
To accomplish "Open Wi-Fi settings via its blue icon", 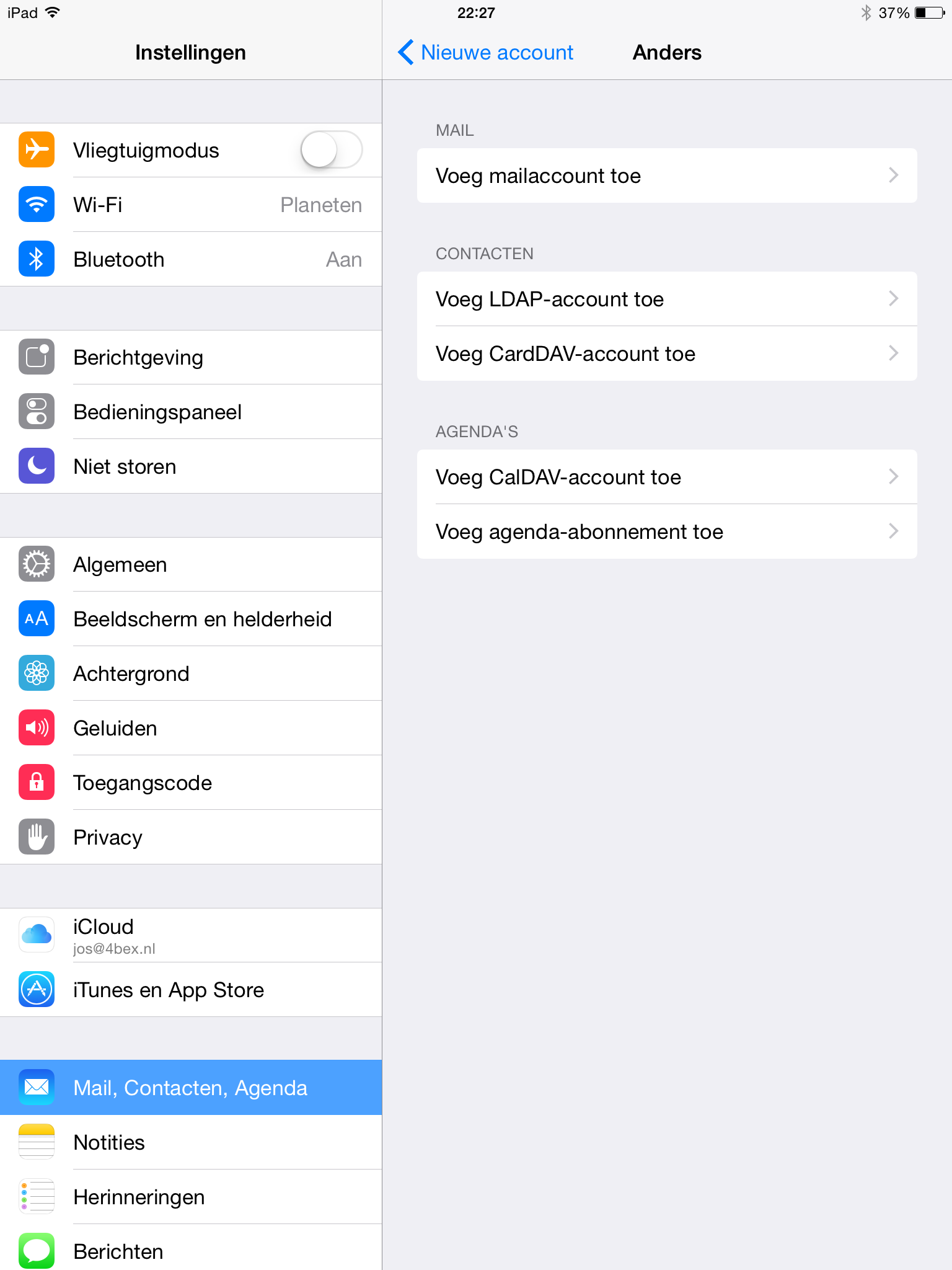I will tap(37, 205).
